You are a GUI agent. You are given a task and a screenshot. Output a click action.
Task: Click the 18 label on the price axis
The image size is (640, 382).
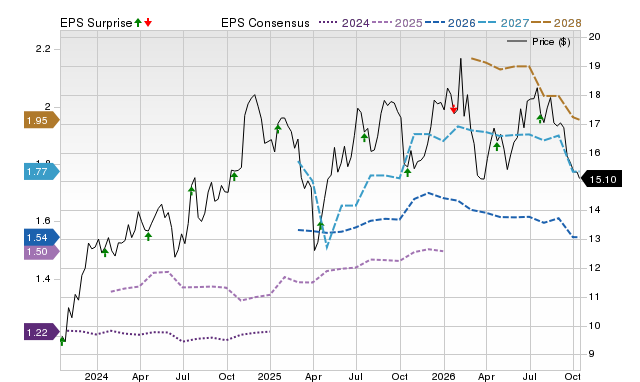pyautogui.click(x=594, y=95)
